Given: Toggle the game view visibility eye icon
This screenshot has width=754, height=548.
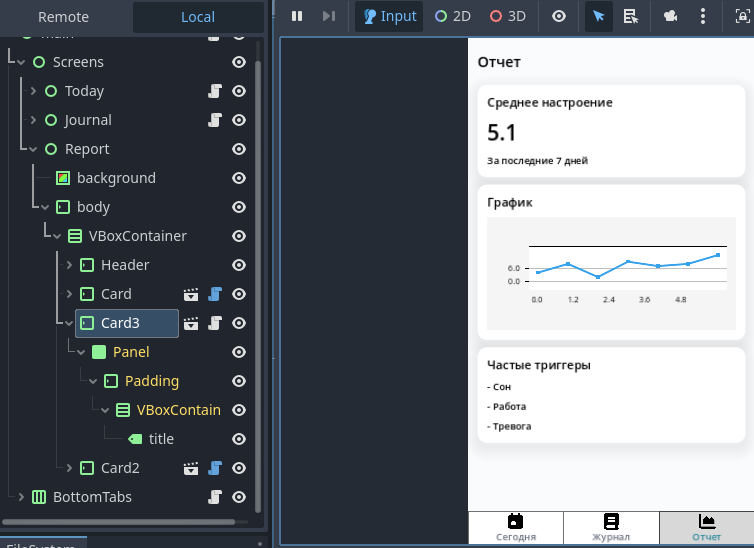Looking at the screenshot, I should (x=559, y=16).
